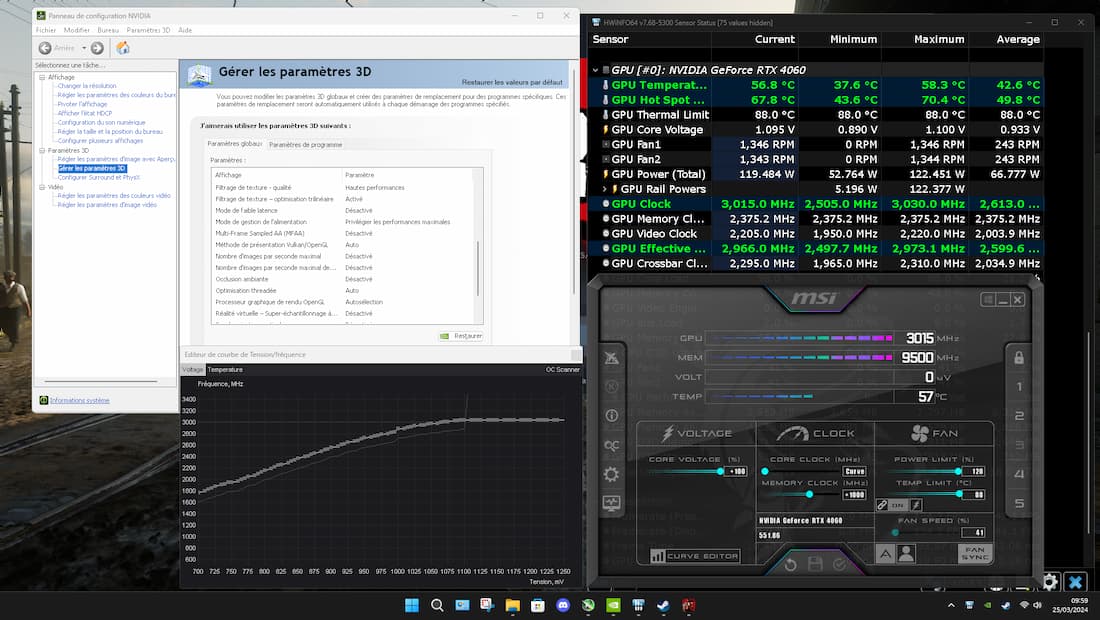Open the Modifier menu
Image resolution: width=1100 pixels, height=620 pixels.
pos(76,30)
